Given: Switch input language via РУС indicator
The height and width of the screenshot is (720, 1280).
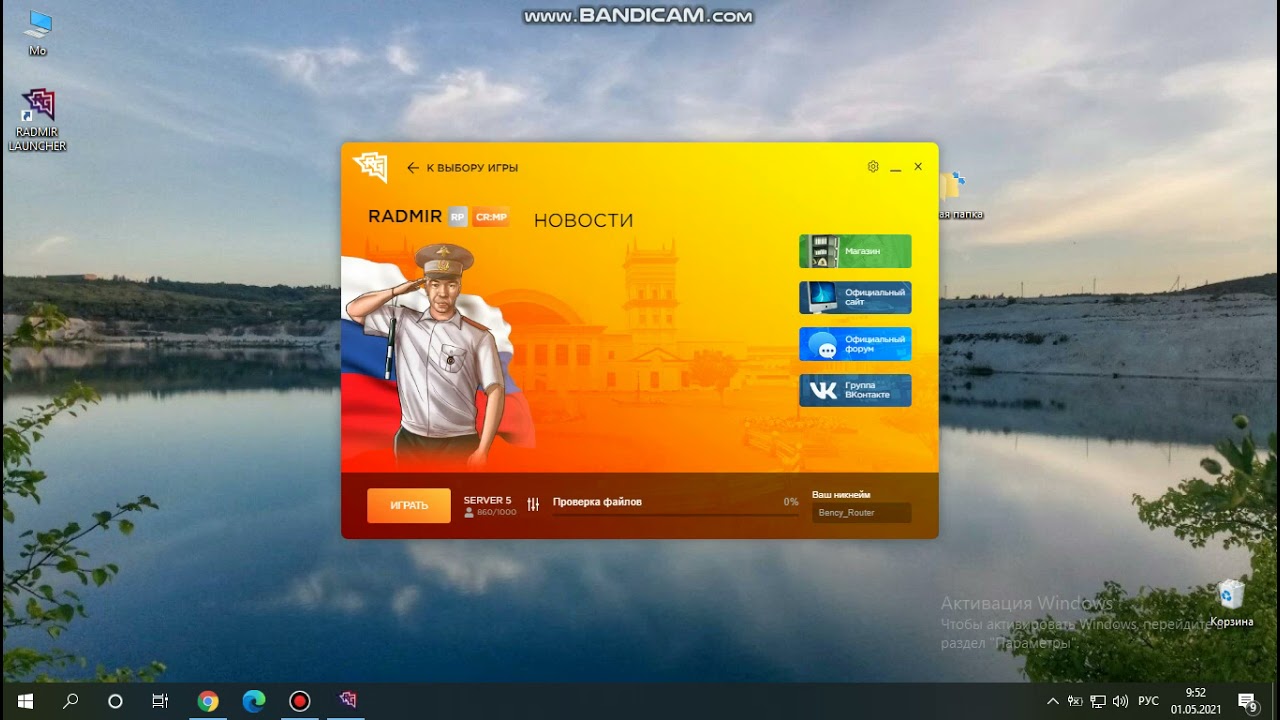Looking at the screenshot, I should (1149, 701).
